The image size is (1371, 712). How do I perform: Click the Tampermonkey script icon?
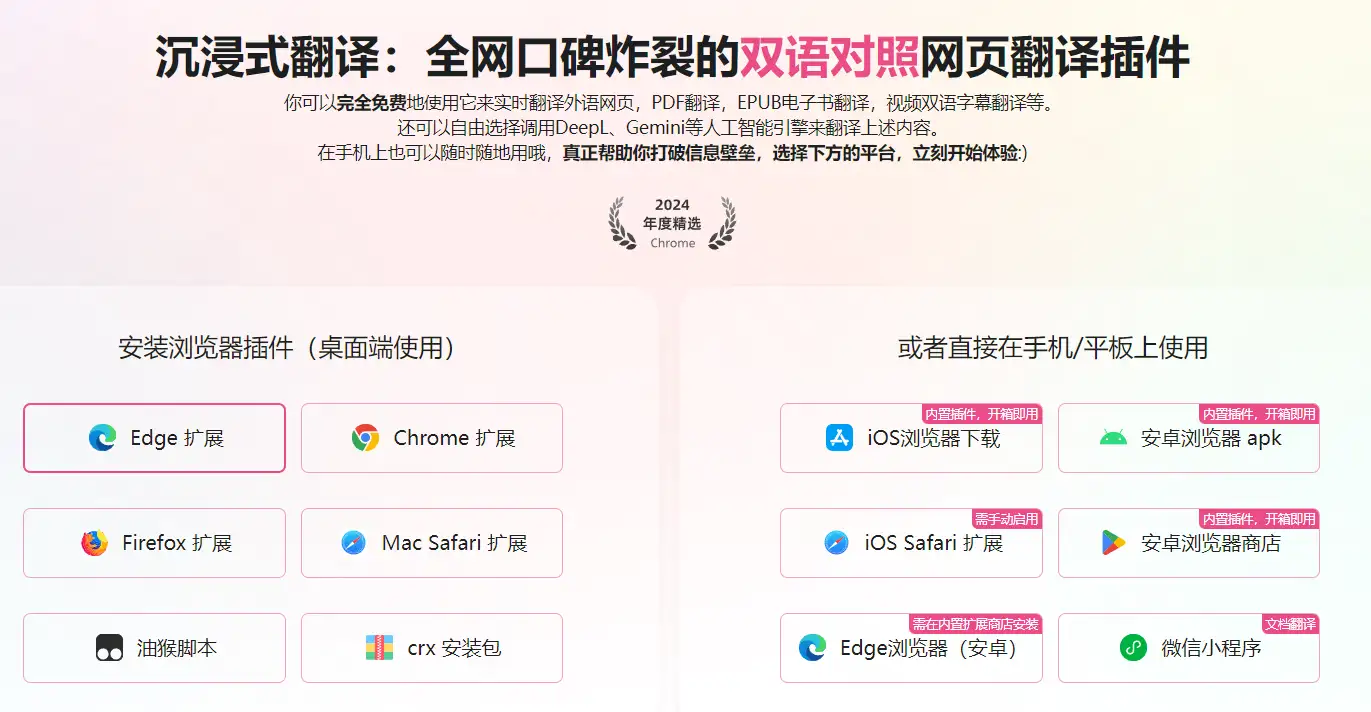click(x=109, y=648)
